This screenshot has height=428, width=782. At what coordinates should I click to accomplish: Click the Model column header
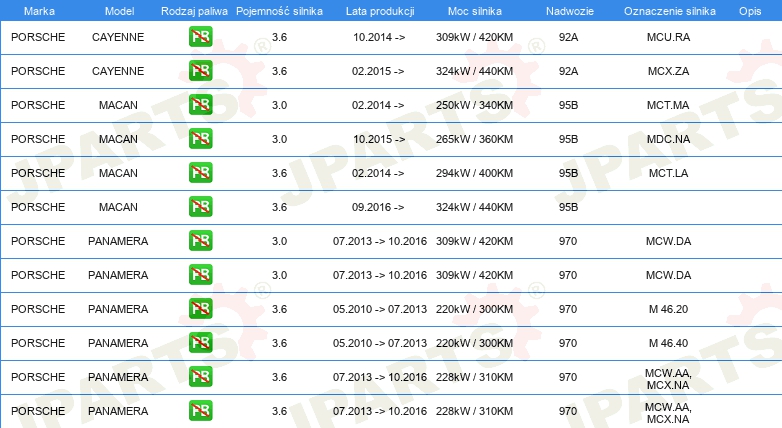[x=119, y=11]
